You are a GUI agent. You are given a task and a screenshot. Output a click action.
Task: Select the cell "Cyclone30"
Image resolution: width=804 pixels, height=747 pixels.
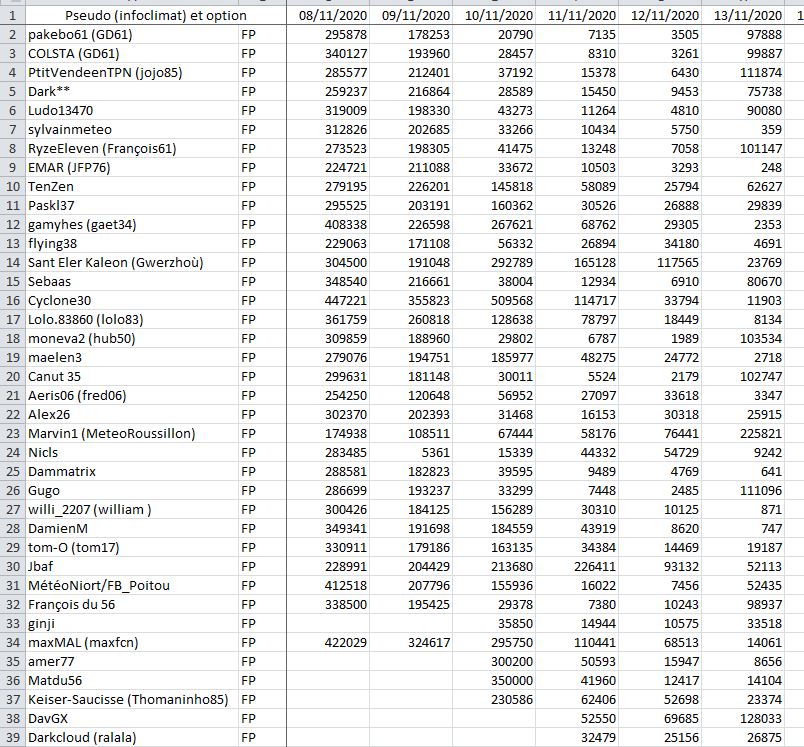(132, 300)
